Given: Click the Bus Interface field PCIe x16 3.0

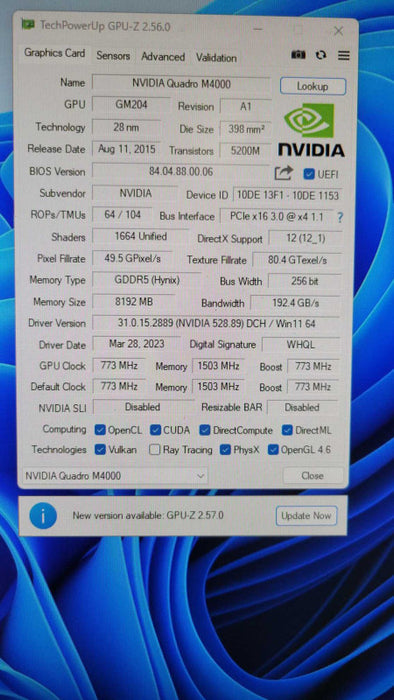Looking at the screenshot, I should [276, 217].
